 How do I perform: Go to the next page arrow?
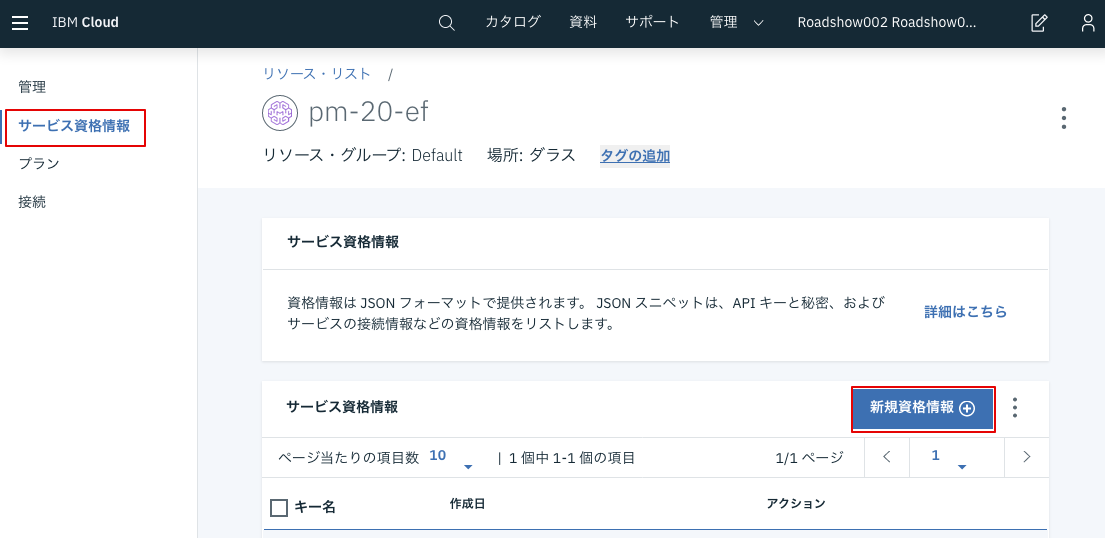[x=1027, y=457]
